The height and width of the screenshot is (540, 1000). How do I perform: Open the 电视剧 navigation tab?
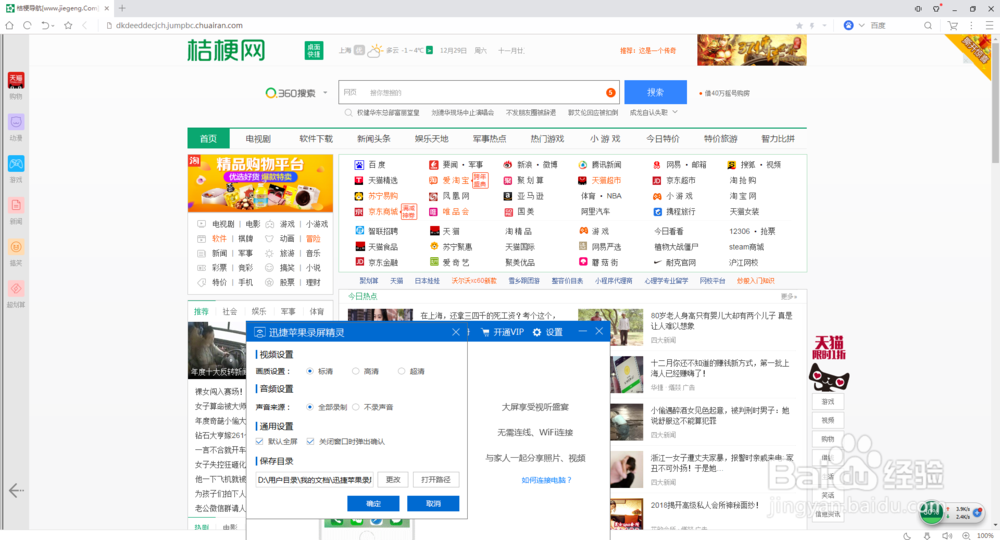pyautogui.click(x=258, y=138)
